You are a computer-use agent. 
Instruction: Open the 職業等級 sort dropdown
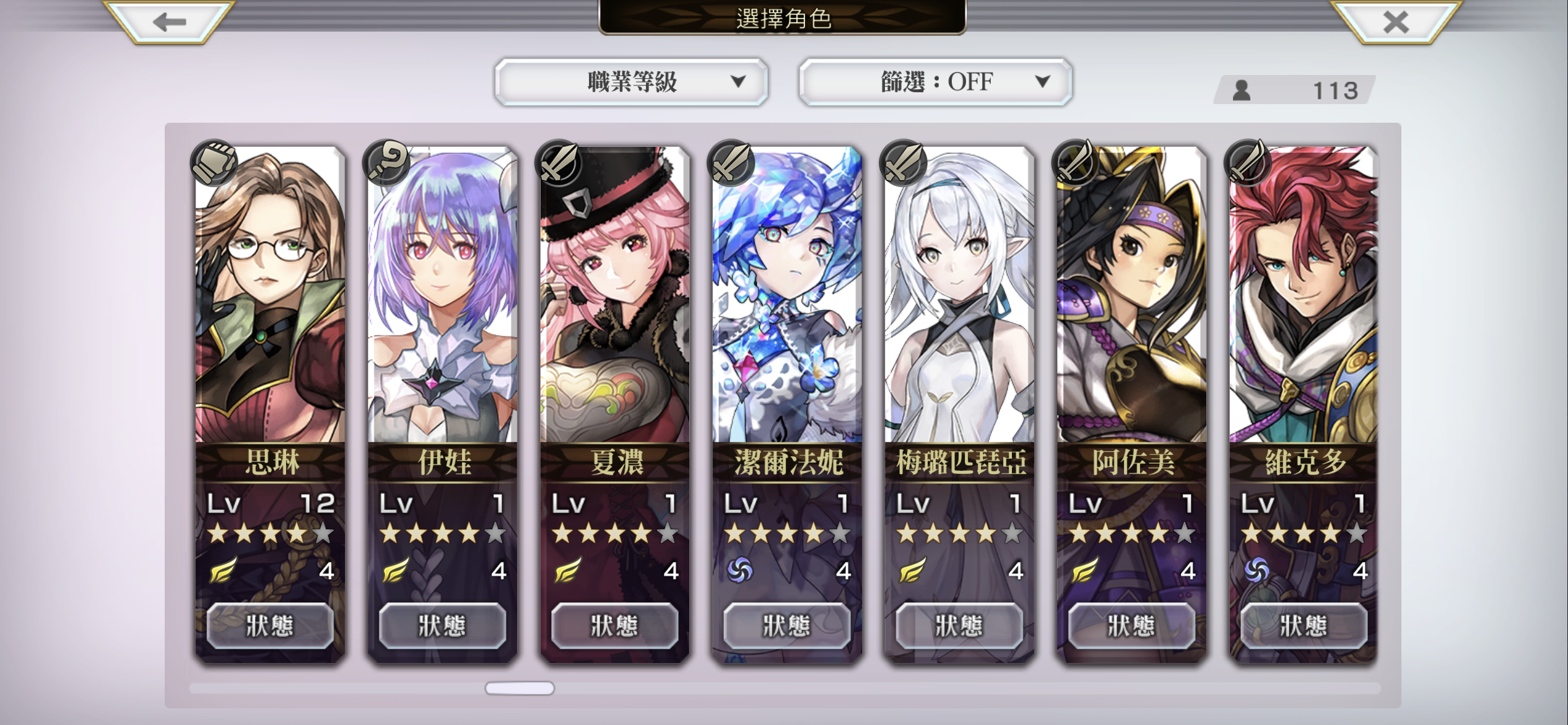tap(632, 82)
